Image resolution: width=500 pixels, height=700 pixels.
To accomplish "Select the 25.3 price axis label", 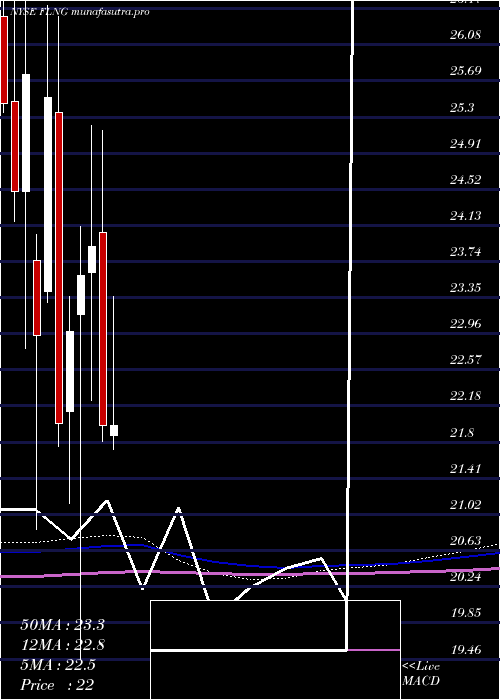I will point(462,107).
